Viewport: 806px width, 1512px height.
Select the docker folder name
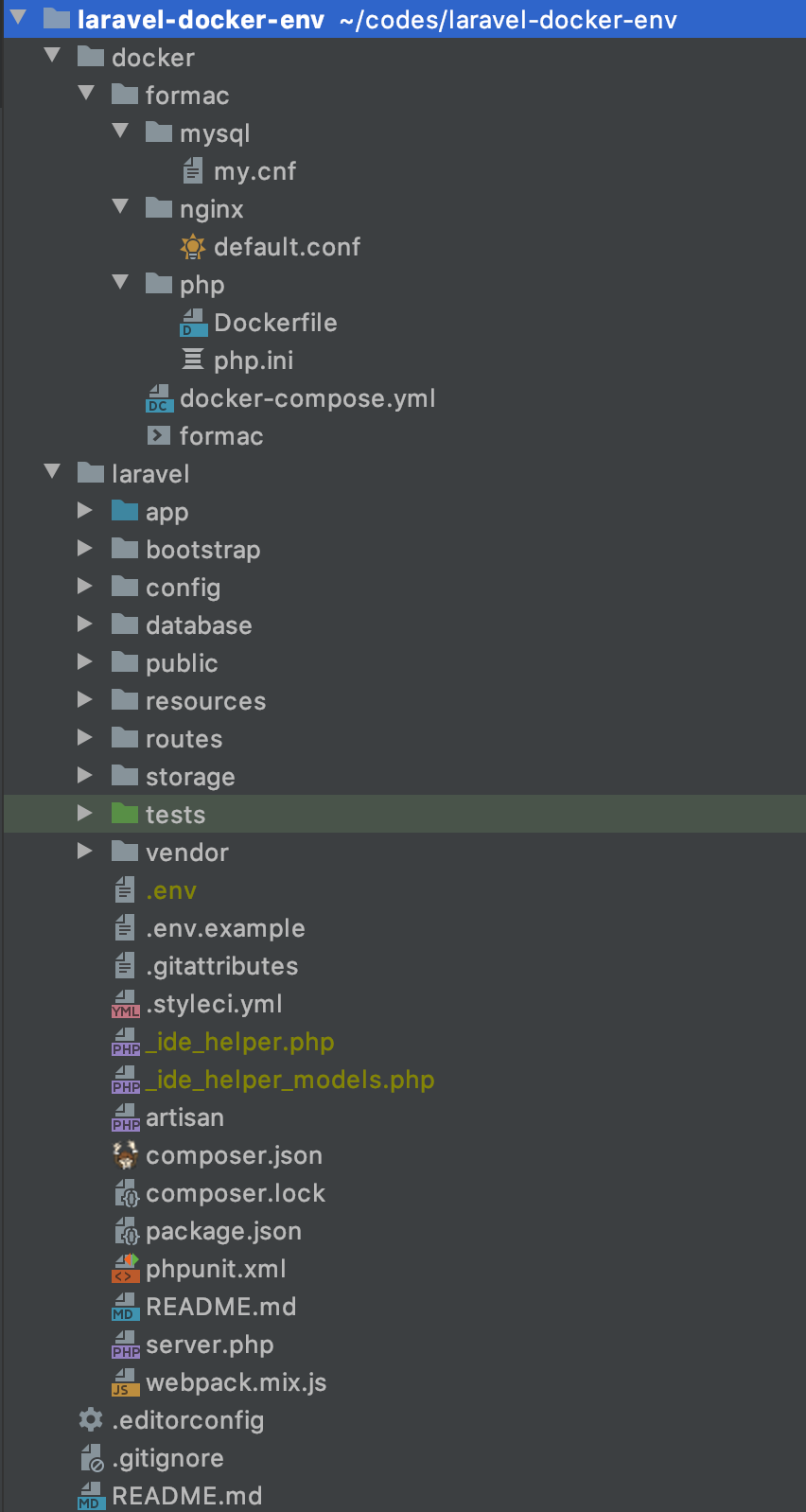pos(153,58)
